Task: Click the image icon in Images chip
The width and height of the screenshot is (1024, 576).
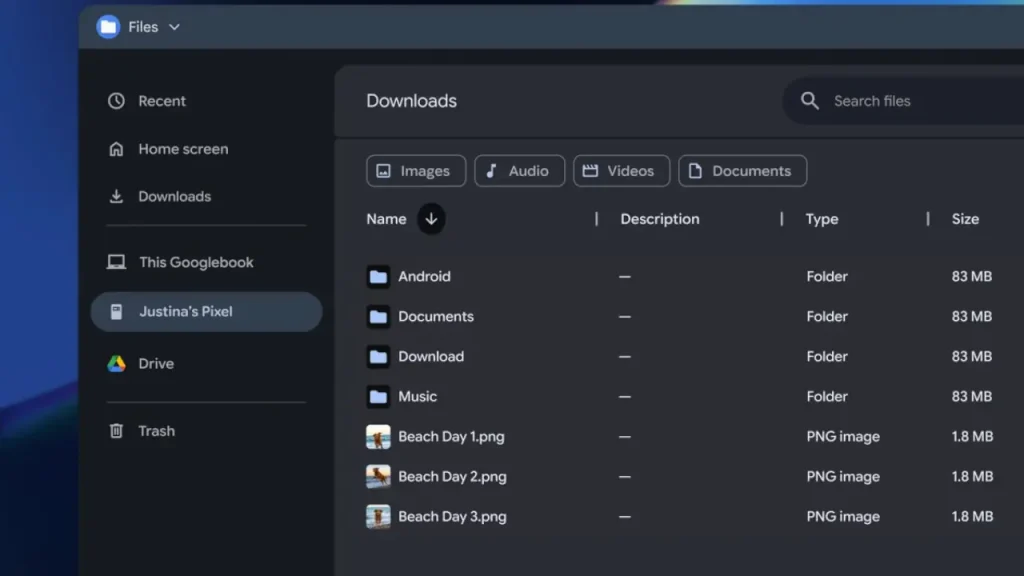Action: pos(383,171)
